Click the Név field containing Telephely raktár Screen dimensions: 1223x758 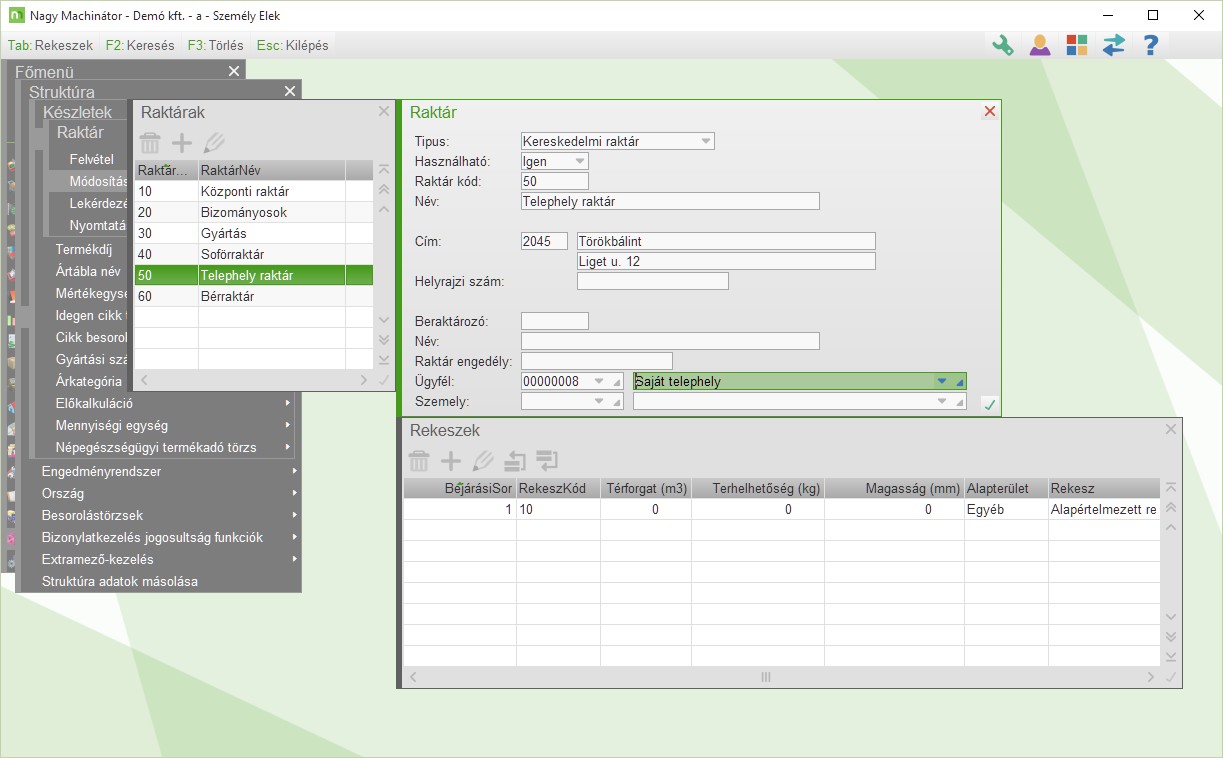coord(670,201)
